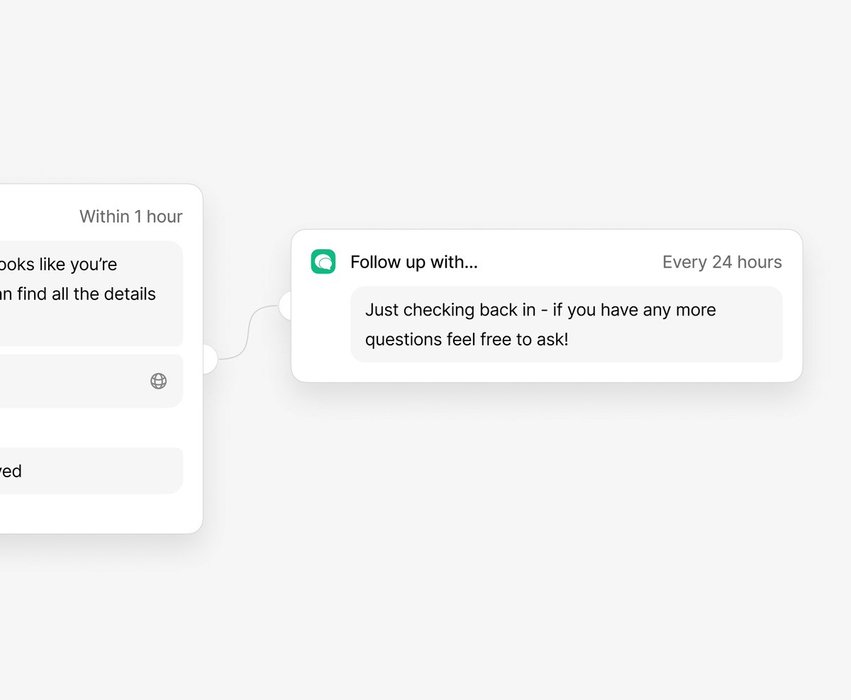Click the input connector on Follow up card

point(287,306)
